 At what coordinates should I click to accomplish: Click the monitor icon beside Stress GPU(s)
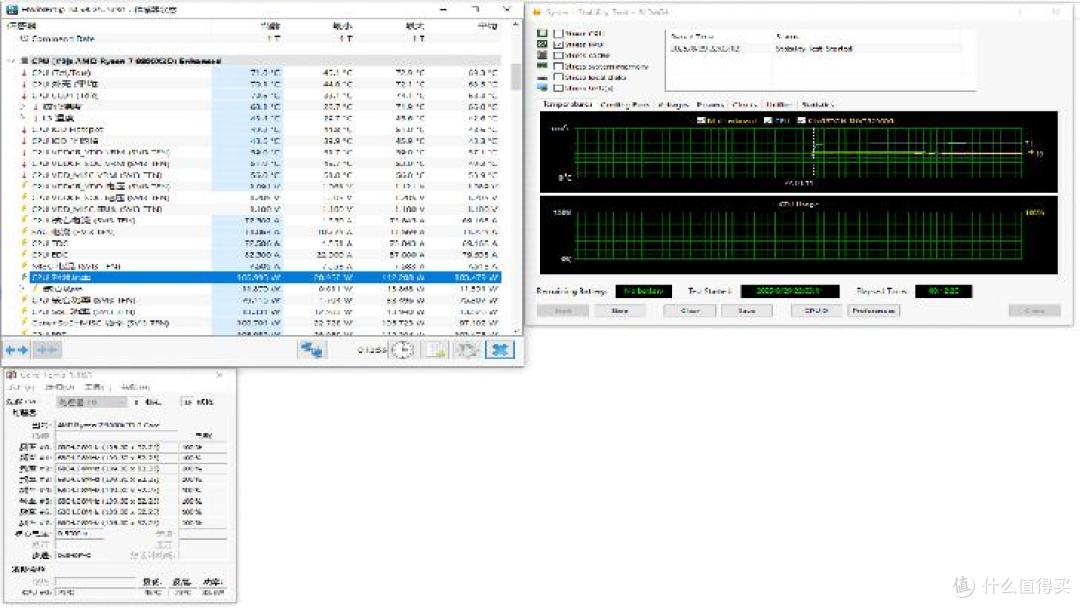[x=542, y=88]
